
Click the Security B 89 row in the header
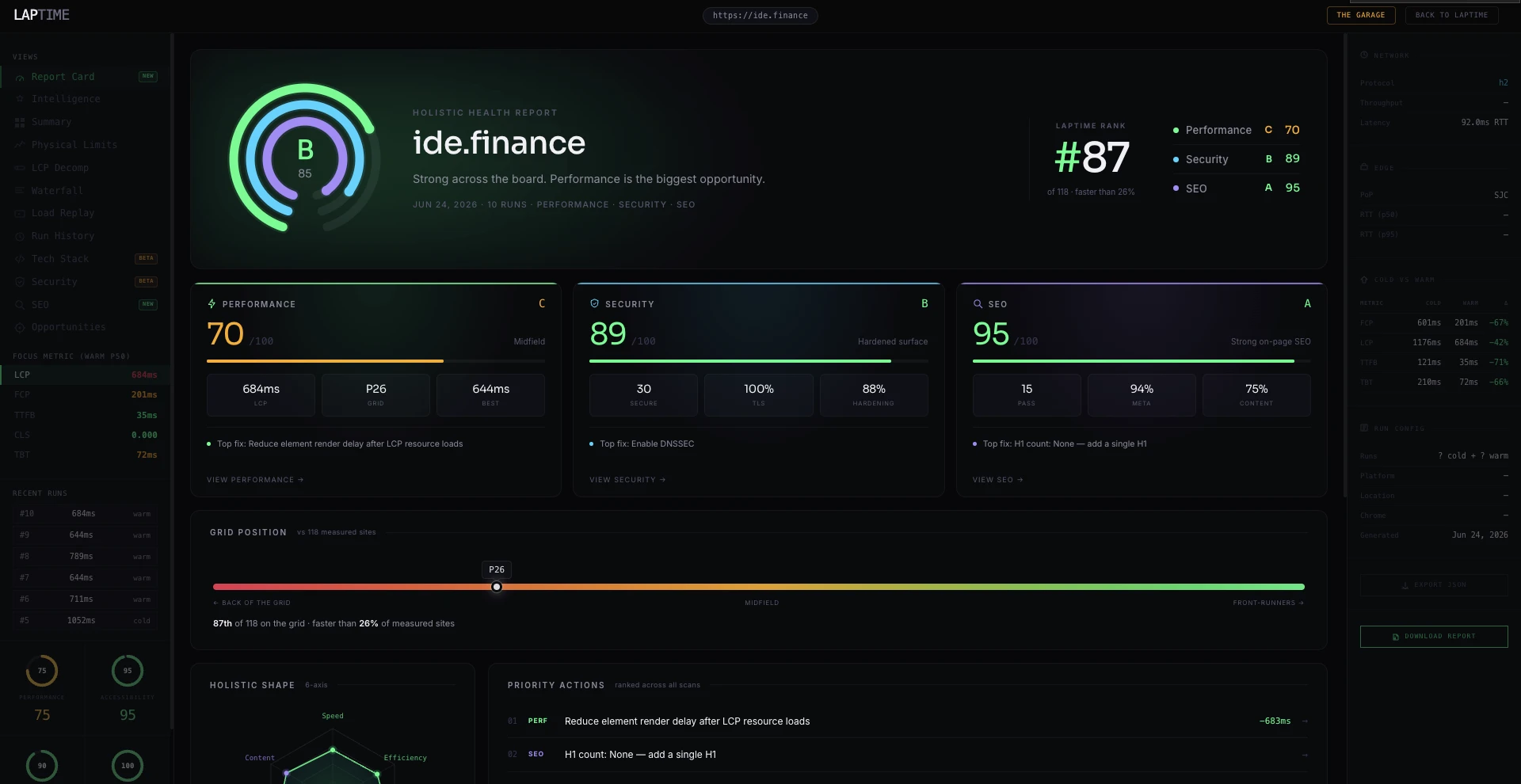(x=1237, y=159)
